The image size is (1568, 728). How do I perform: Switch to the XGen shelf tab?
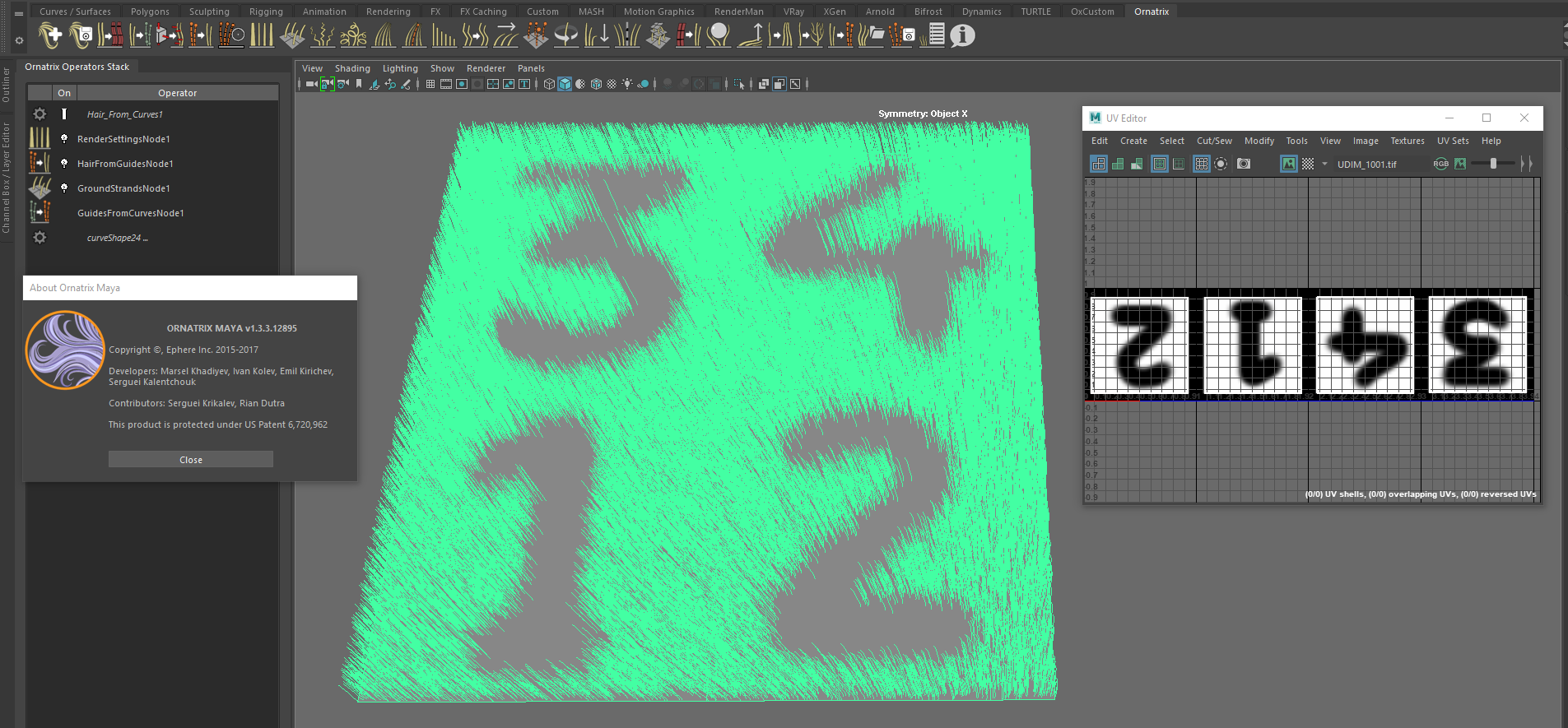(x=835, y=12)
